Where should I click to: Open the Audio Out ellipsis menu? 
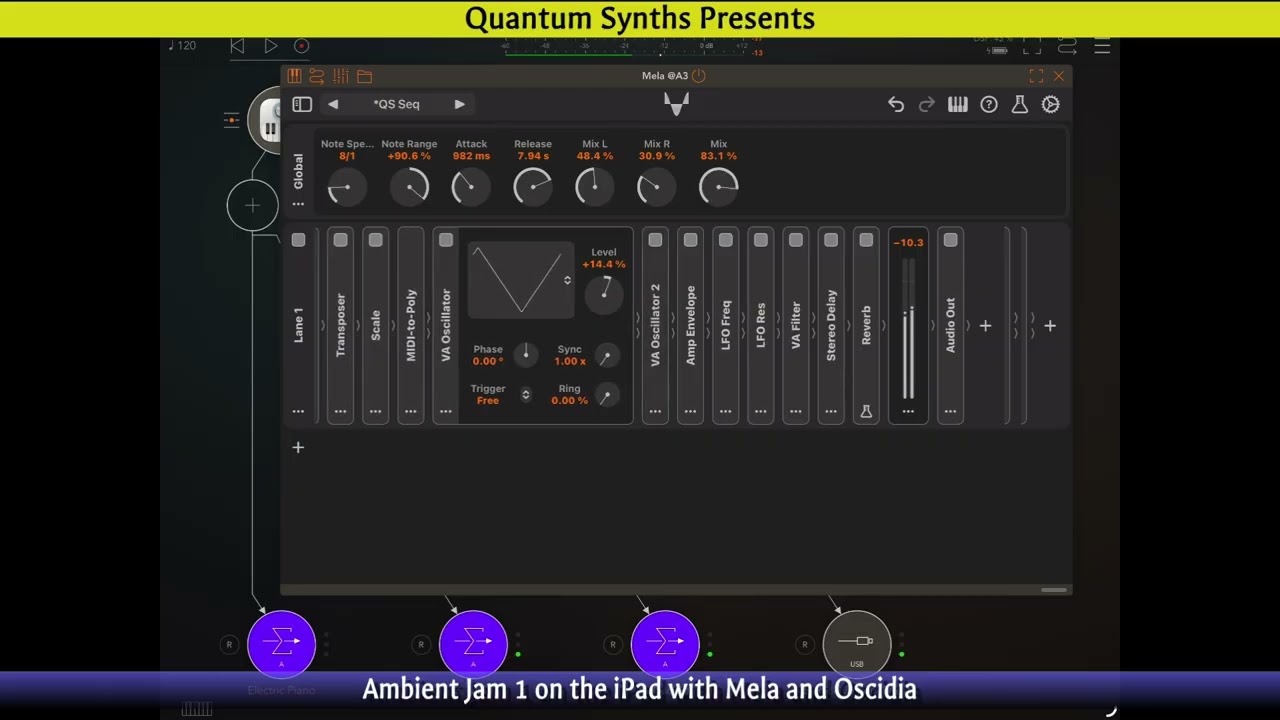950,411
